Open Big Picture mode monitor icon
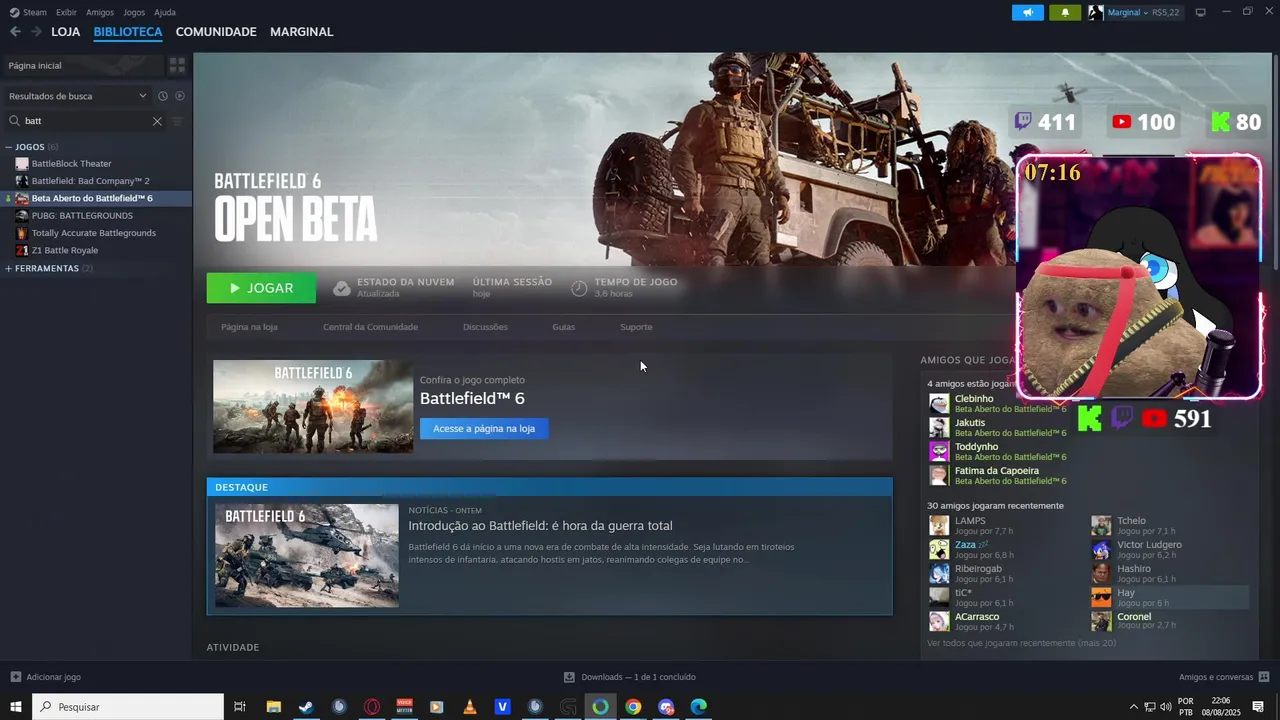The image size is (1280, 720). (x=1201, y=13)
